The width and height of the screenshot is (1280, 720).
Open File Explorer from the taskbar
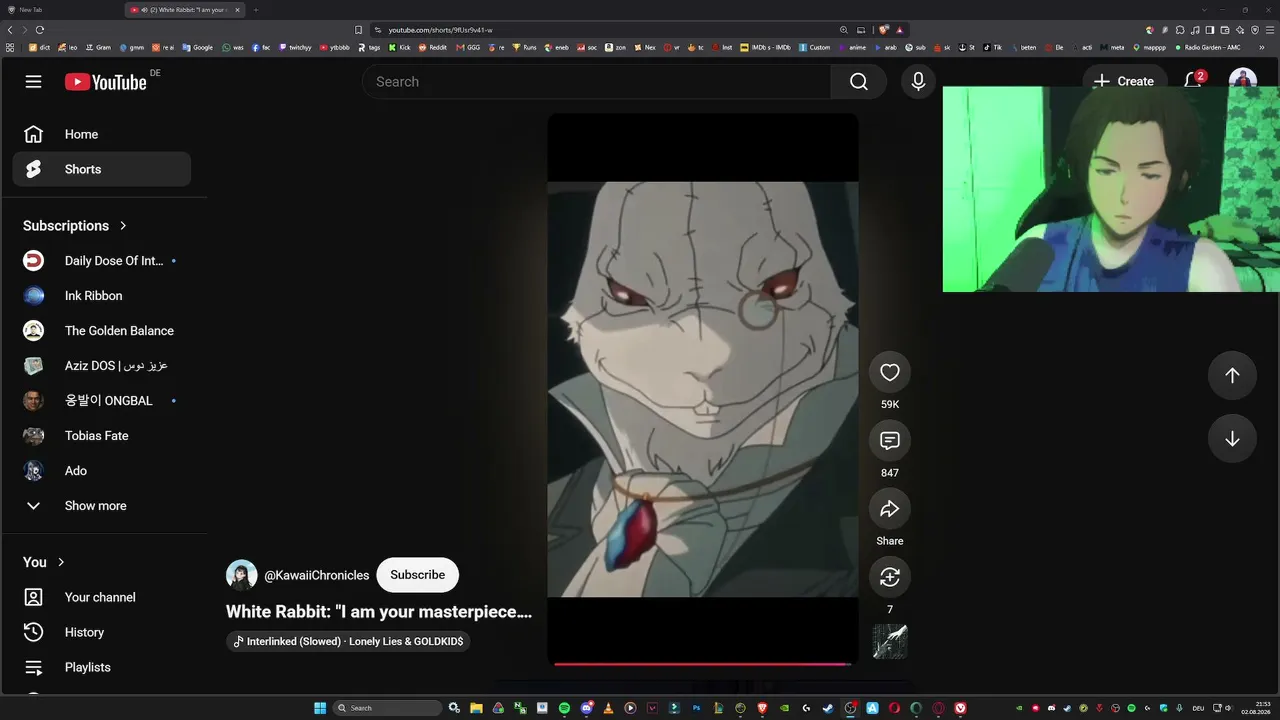point(476,708)
